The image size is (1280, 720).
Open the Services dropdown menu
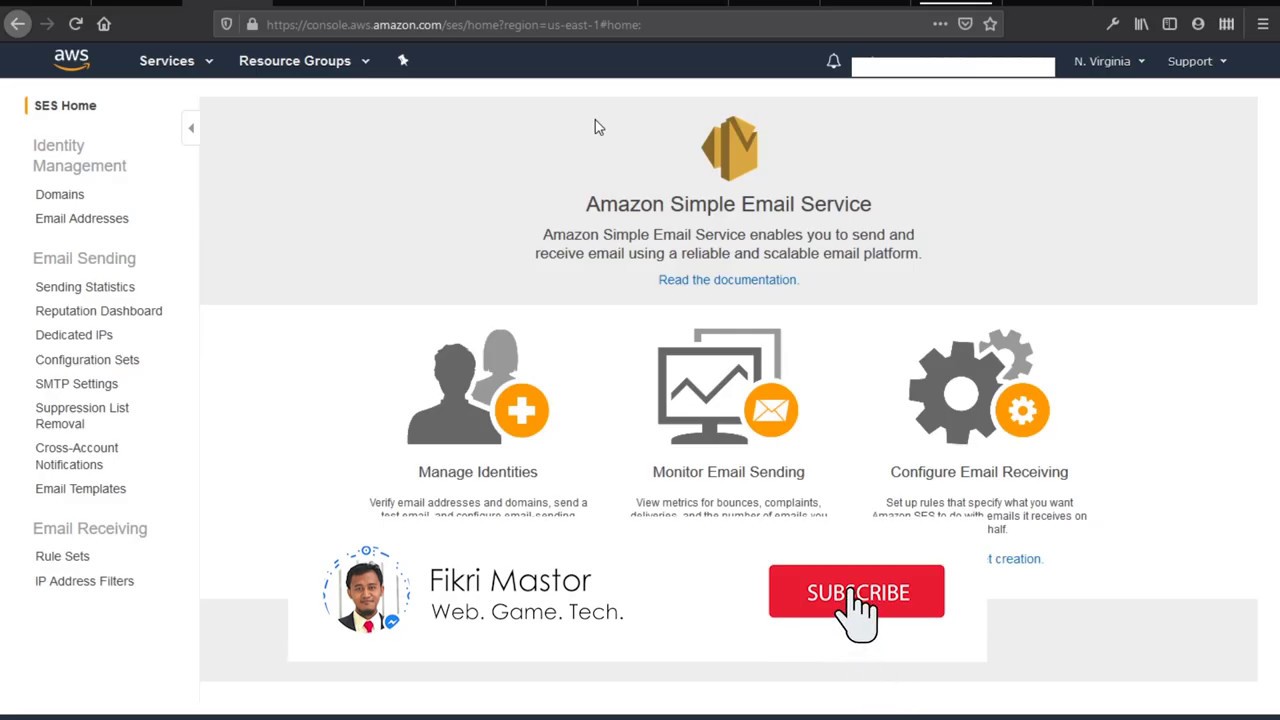[x=176, y=61]
